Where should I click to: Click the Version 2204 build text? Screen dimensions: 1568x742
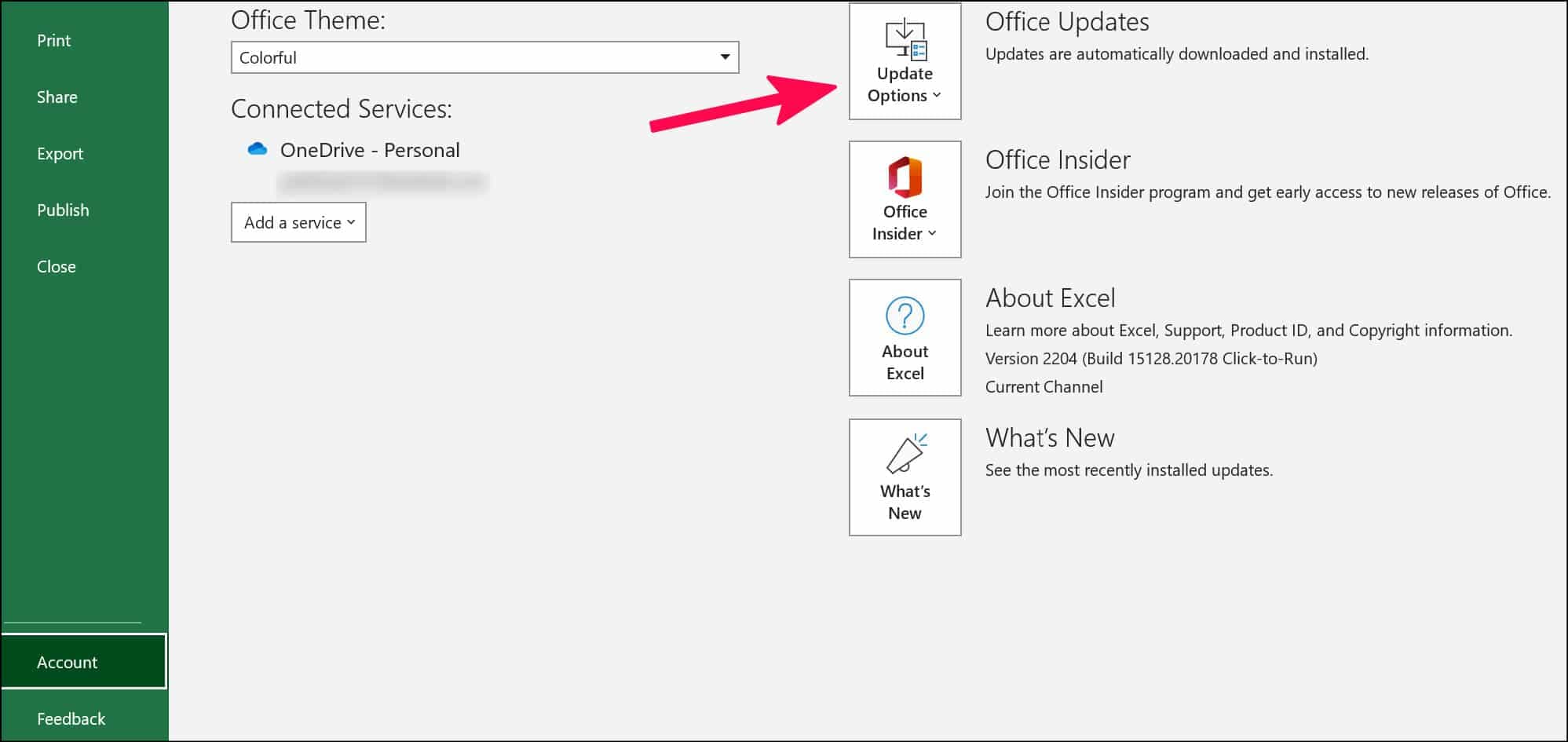coord(1151,359)
